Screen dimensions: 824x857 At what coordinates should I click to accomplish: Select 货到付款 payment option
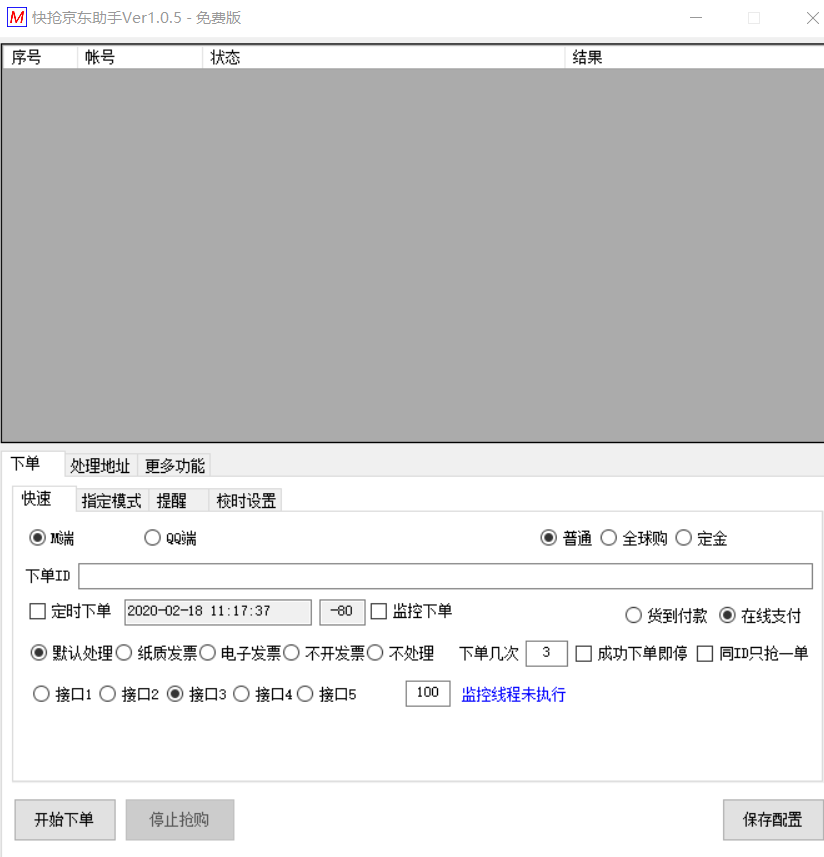click(633, 615)
